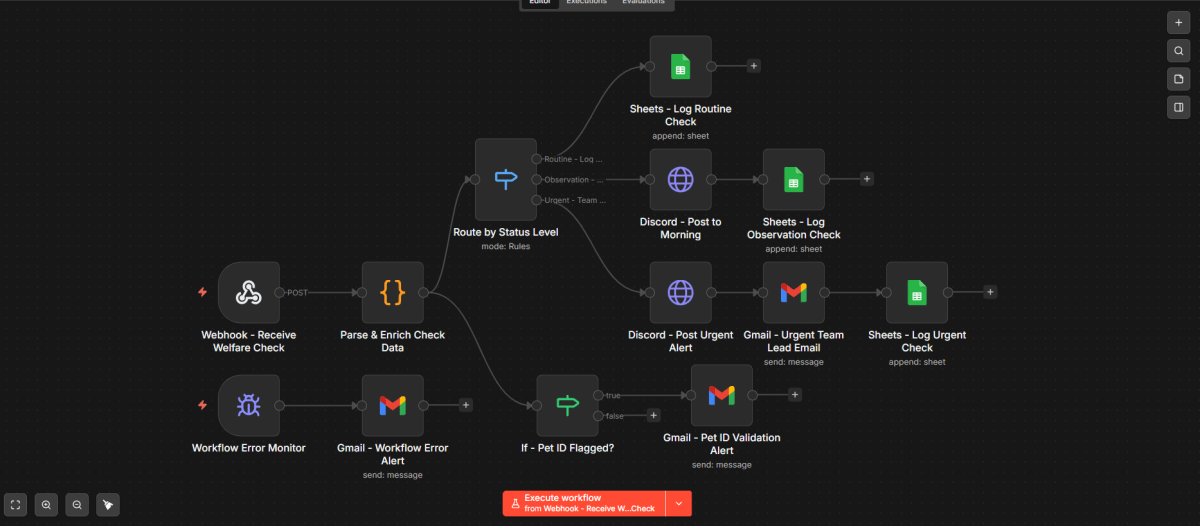Select the Sheets - Log Urgent Check node
1200x526 pixels.
pos(916,293)
